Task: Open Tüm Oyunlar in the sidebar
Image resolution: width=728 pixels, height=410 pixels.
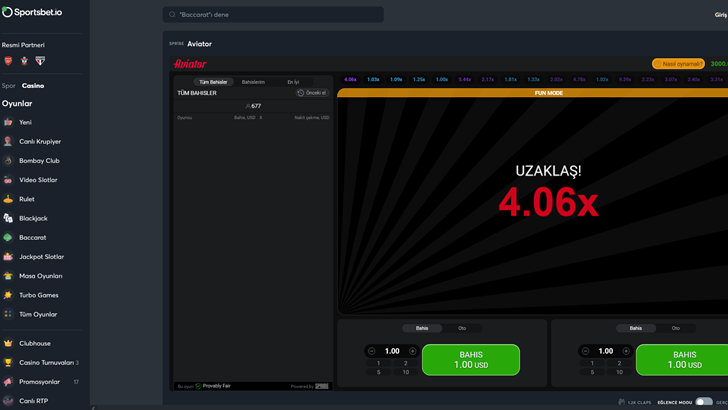Action: point(38,314)
